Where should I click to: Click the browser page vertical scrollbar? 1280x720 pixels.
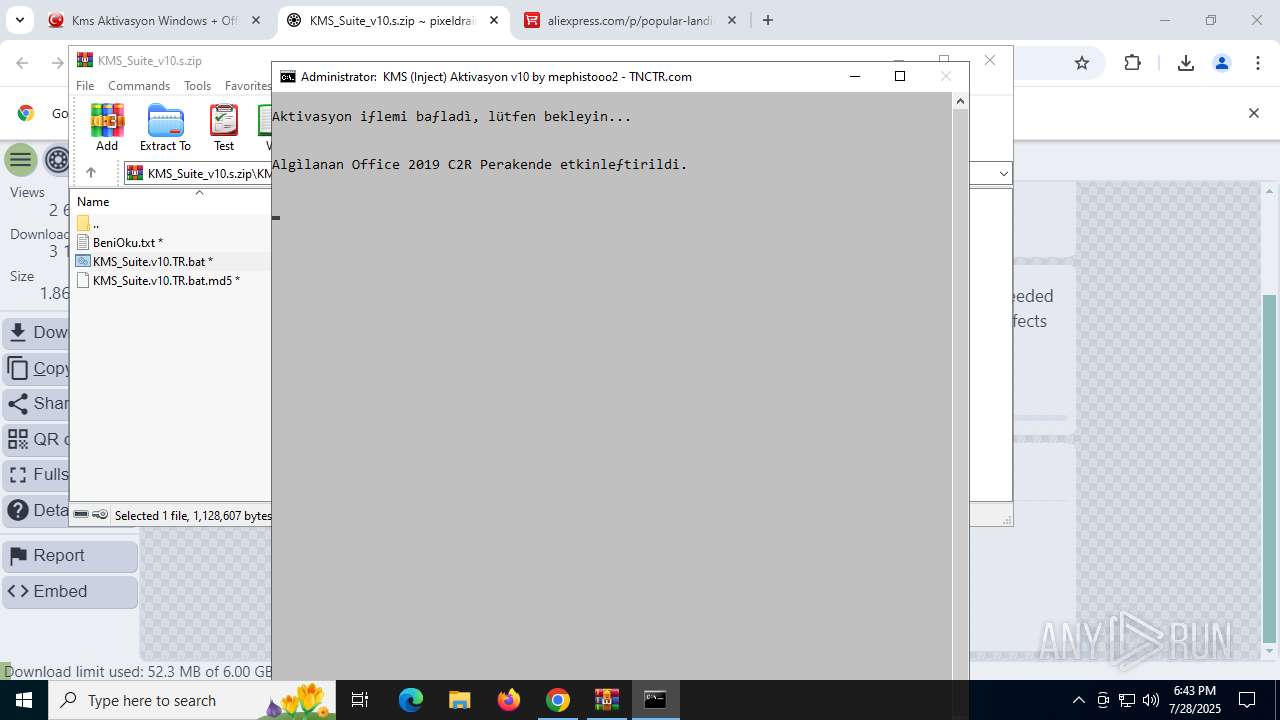(1270, 469)
